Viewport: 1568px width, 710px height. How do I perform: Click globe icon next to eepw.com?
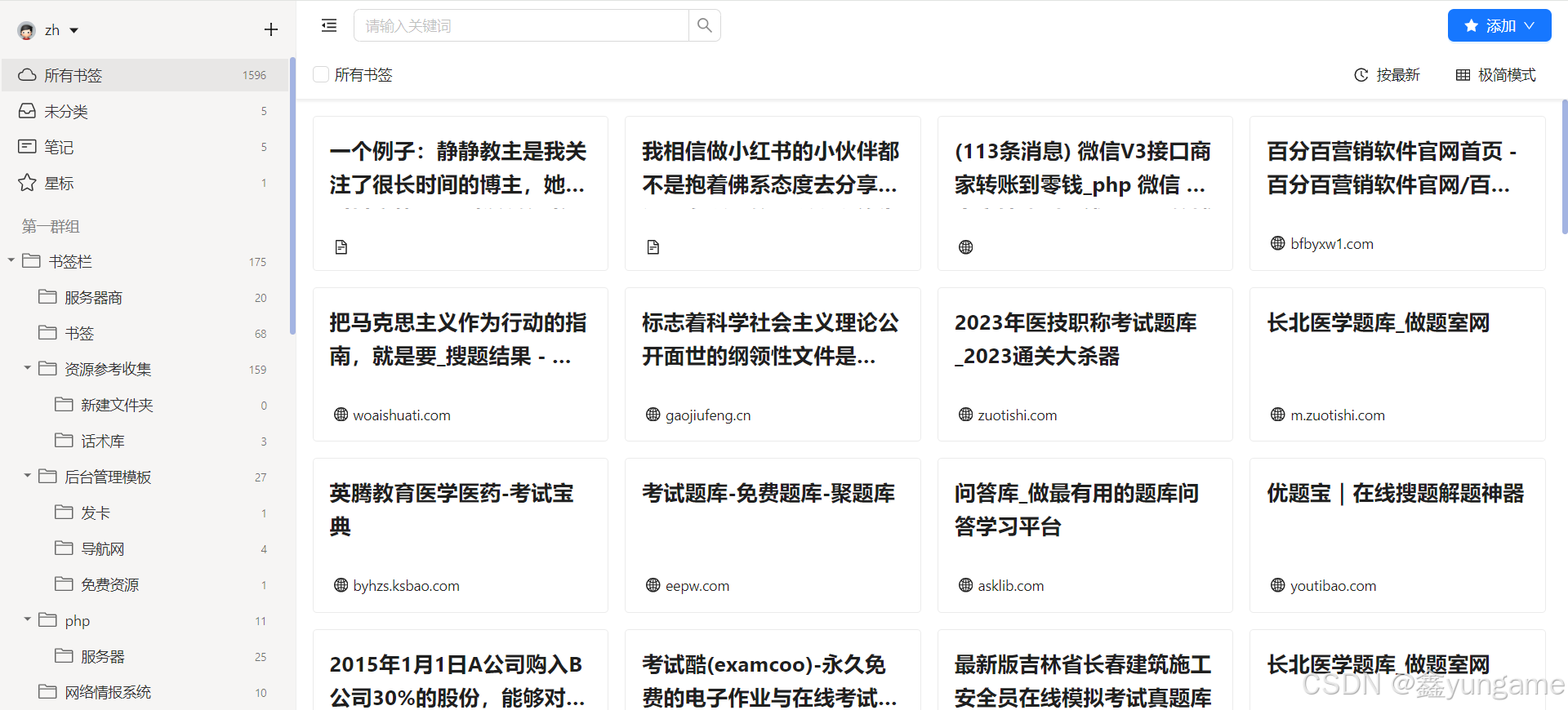click(653, 585)
